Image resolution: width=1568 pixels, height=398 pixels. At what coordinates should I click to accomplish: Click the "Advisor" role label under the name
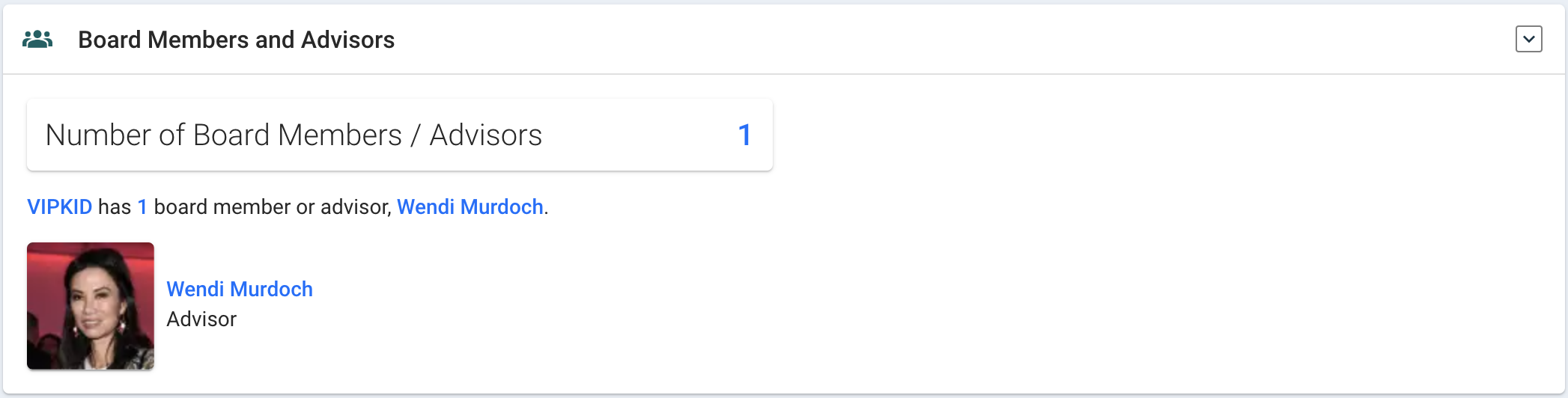click(201, 319)
